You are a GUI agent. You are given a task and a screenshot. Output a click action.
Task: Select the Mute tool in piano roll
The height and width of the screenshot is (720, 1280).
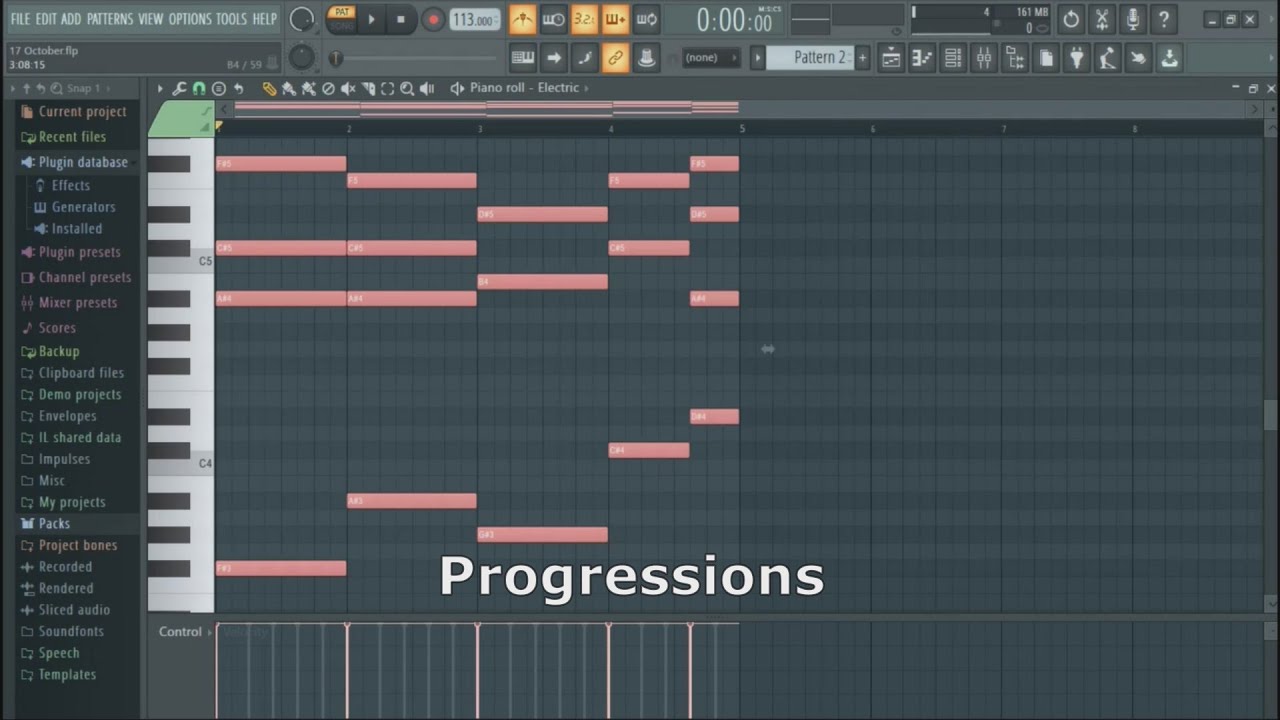348,88
